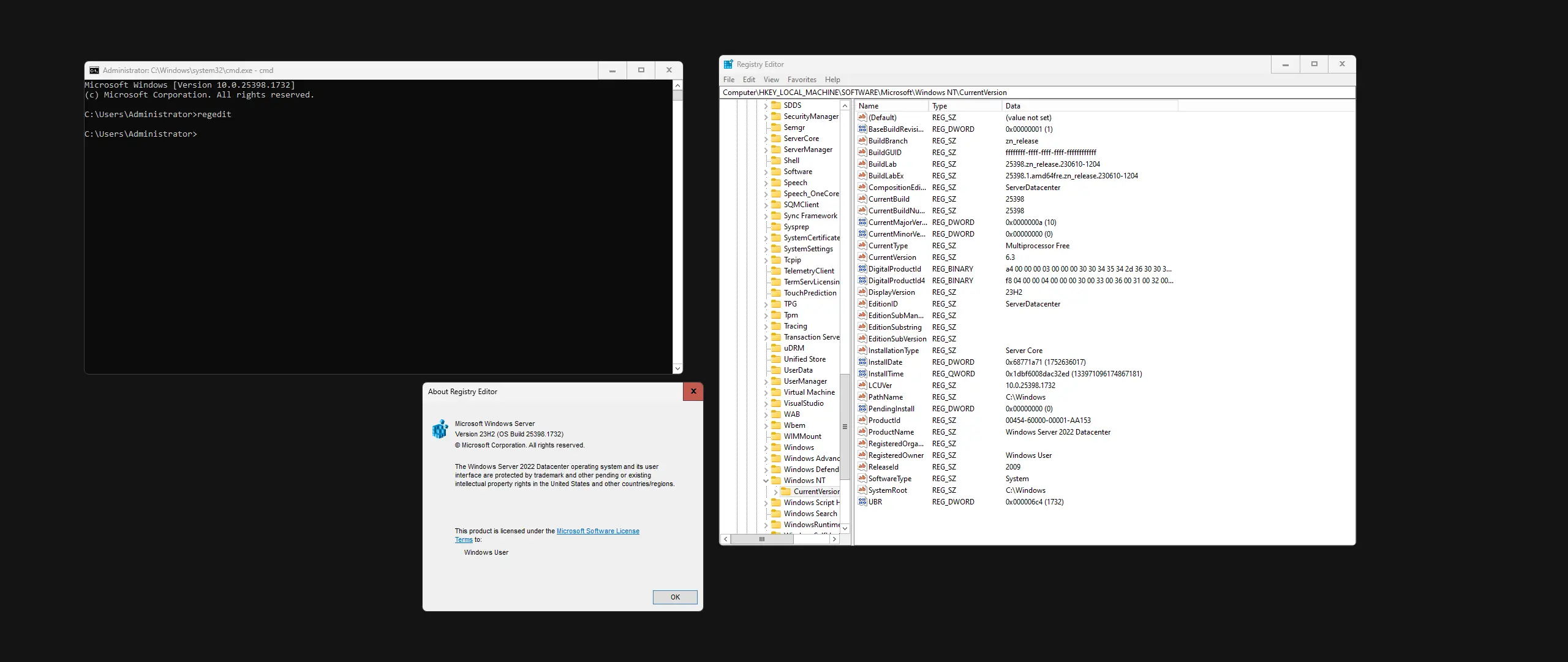Open the Favorites menu

(801, 80)
